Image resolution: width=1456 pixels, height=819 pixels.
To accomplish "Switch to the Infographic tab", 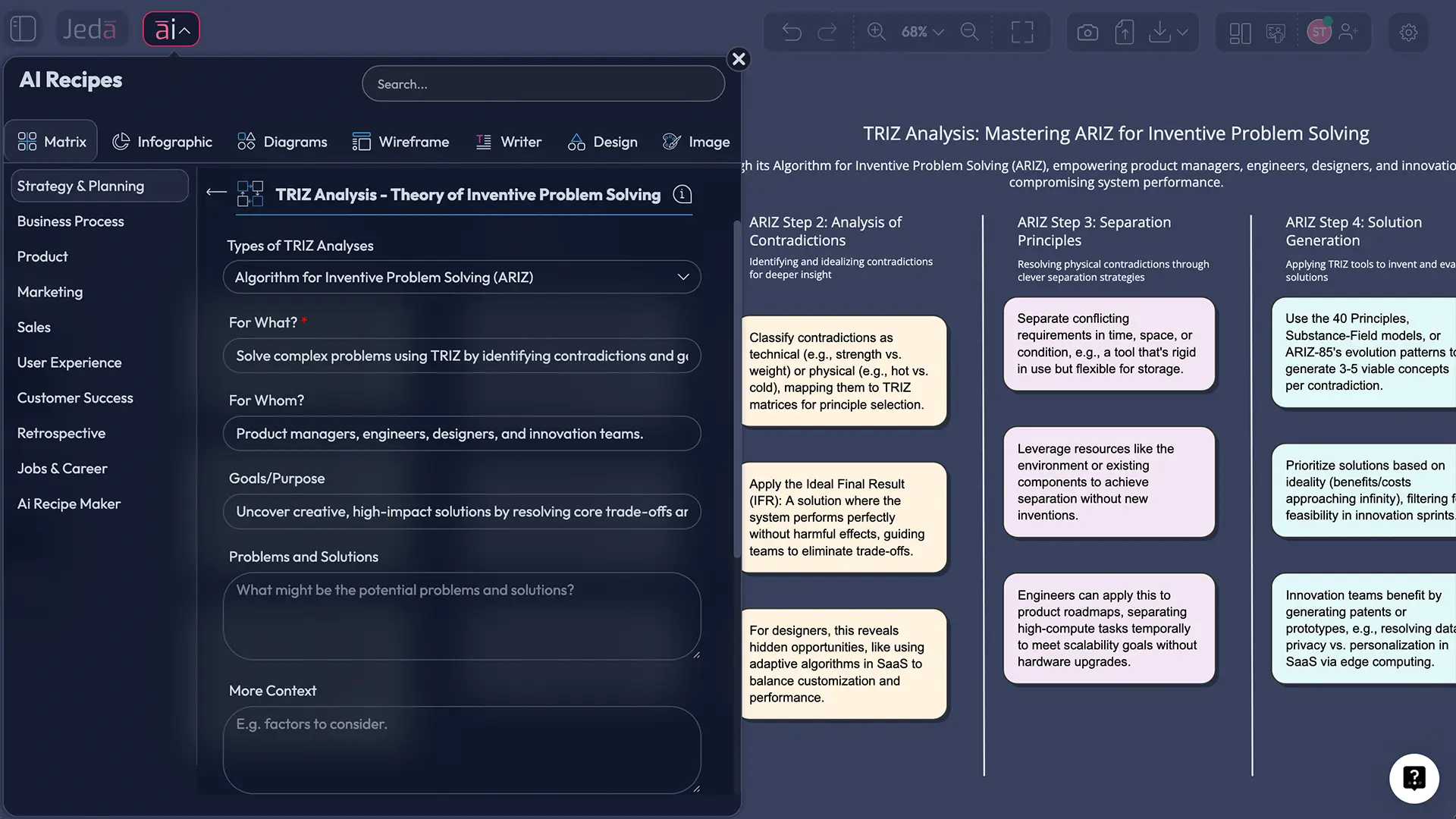I will 162,142.
